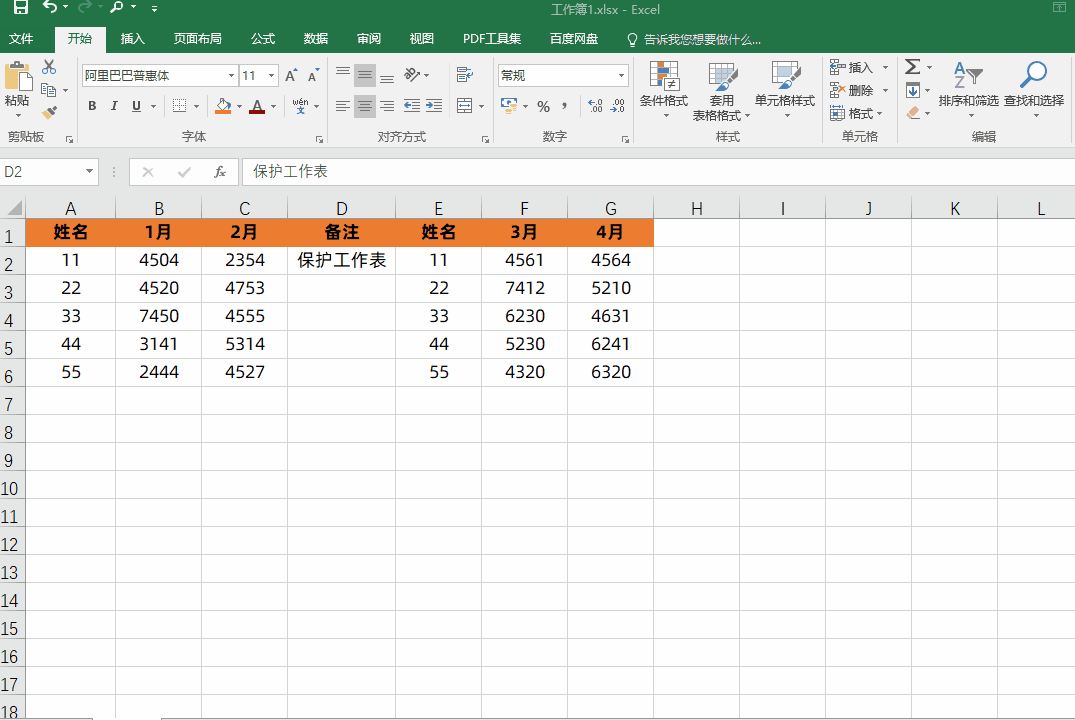Toggle center horizontal alignment
This screenshot has height=720, width=1075.
pos(365,106)
